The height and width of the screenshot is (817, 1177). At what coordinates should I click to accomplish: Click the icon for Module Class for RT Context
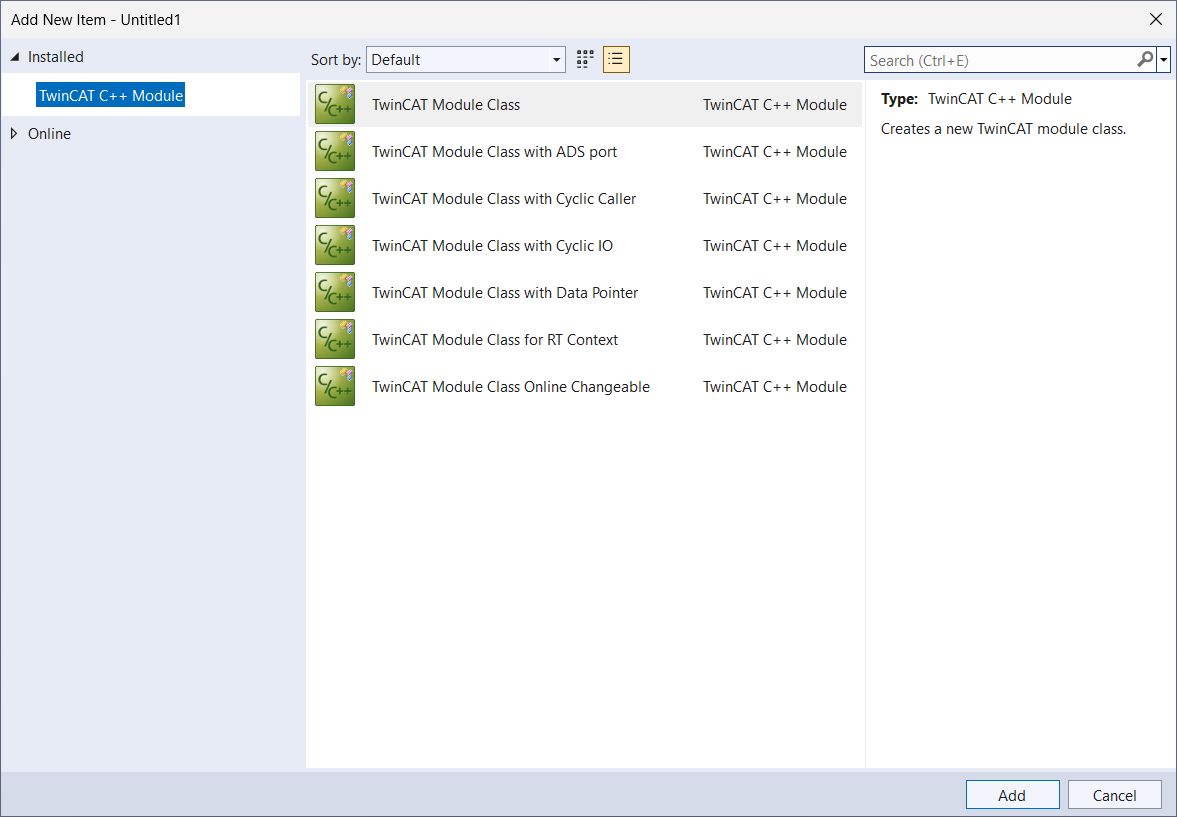tap(335, 339)
